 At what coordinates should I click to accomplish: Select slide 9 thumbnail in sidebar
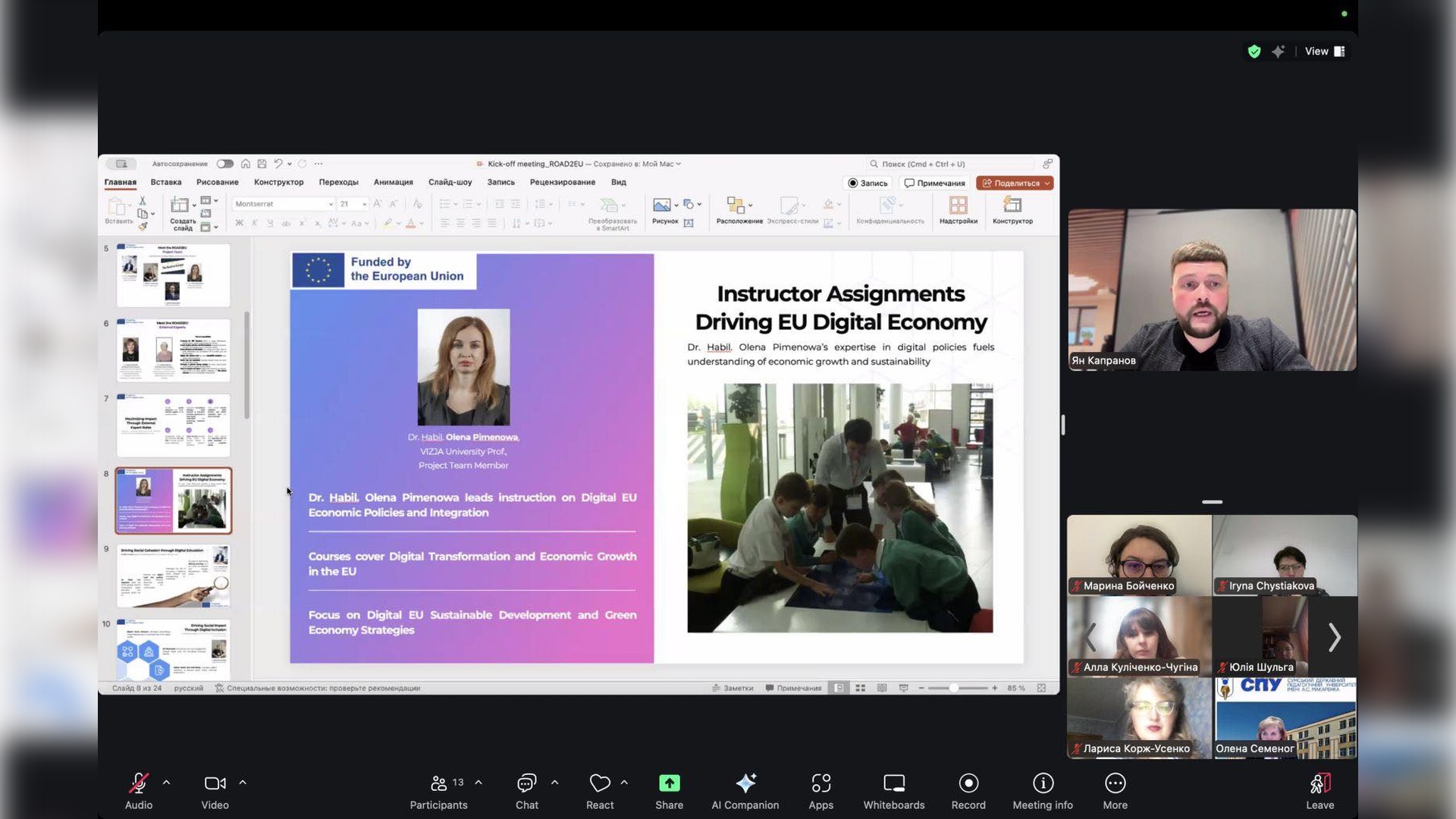click(x=173, y=576)
